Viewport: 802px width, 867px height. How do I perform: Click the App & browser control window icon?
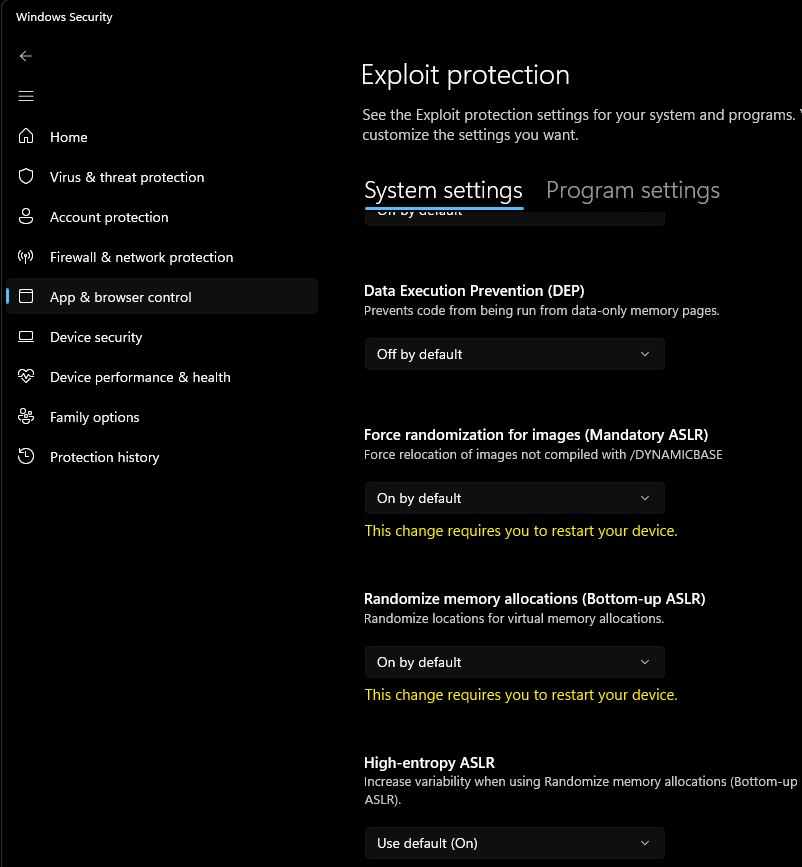[27, 297]
